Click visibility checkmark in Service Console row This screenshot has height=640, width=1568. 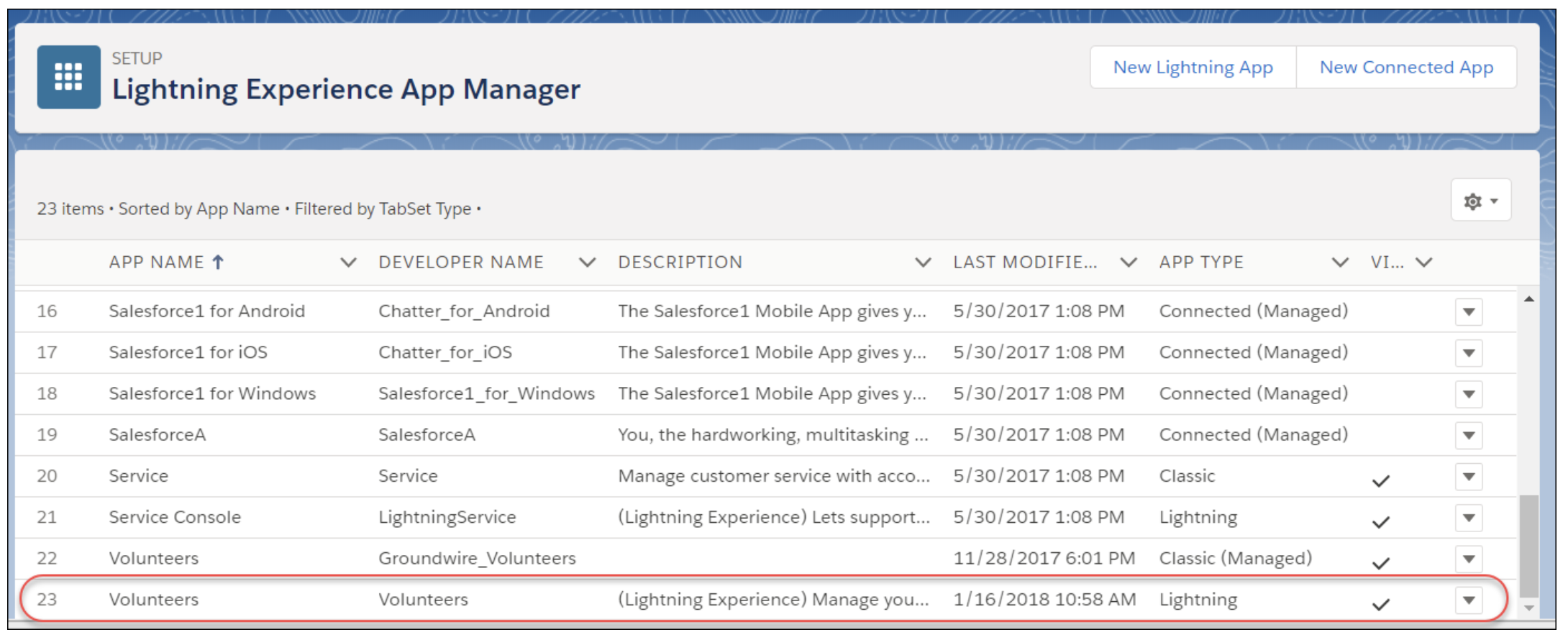coord(1380,521)
